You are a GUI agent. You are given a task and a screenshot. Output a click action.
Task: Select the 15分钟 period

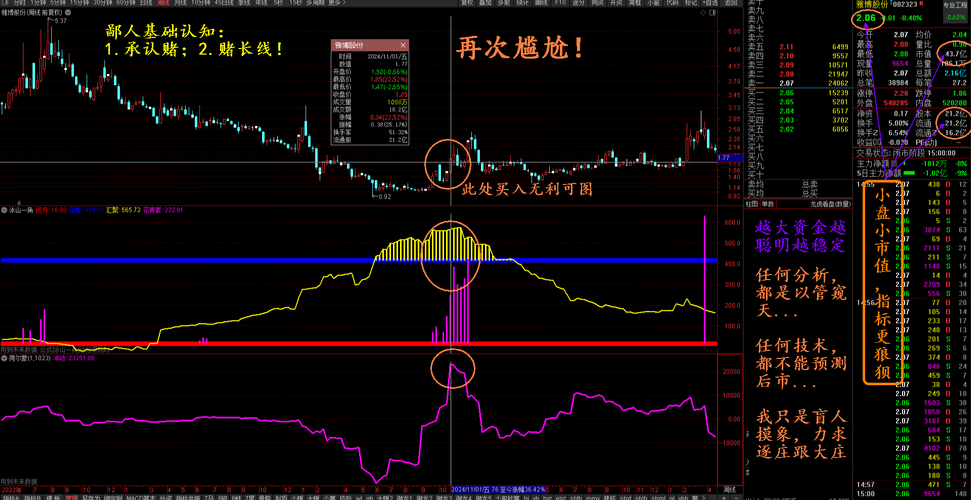(x=81, y=3)
